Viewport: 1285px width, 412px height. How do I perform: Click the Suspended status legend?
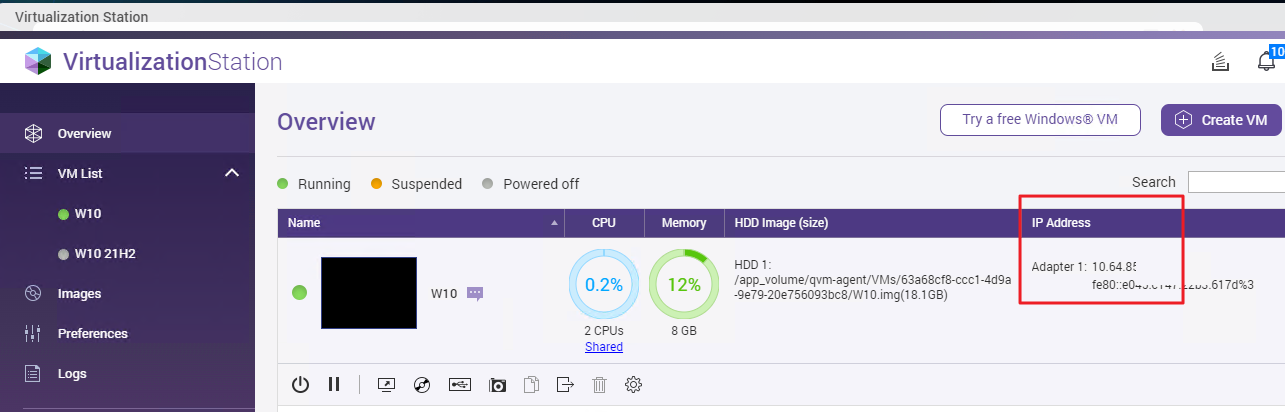pos(416,184)
